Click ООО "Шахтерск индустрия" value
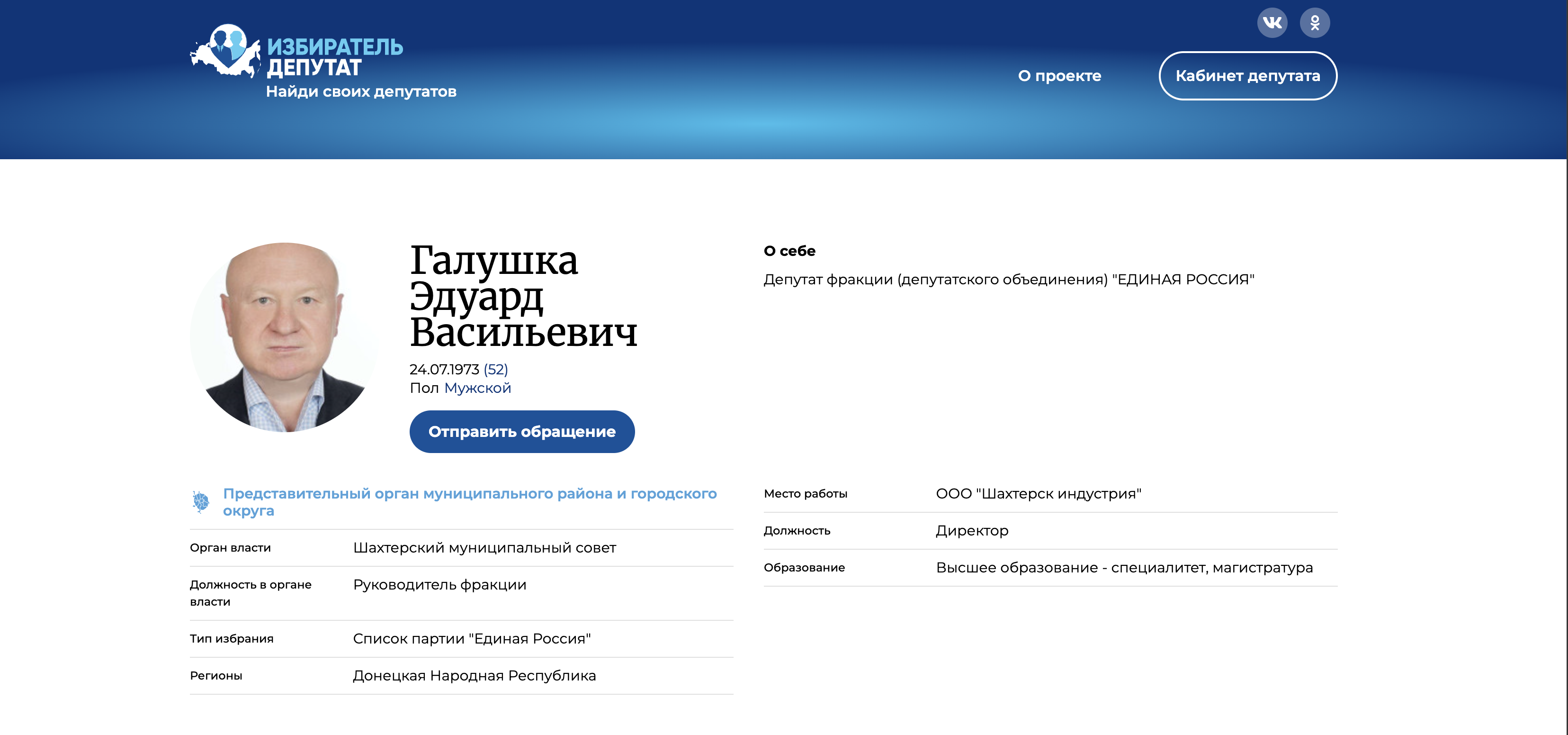1568x735 pixels. pyautogui.click(x=1039, y=494)
